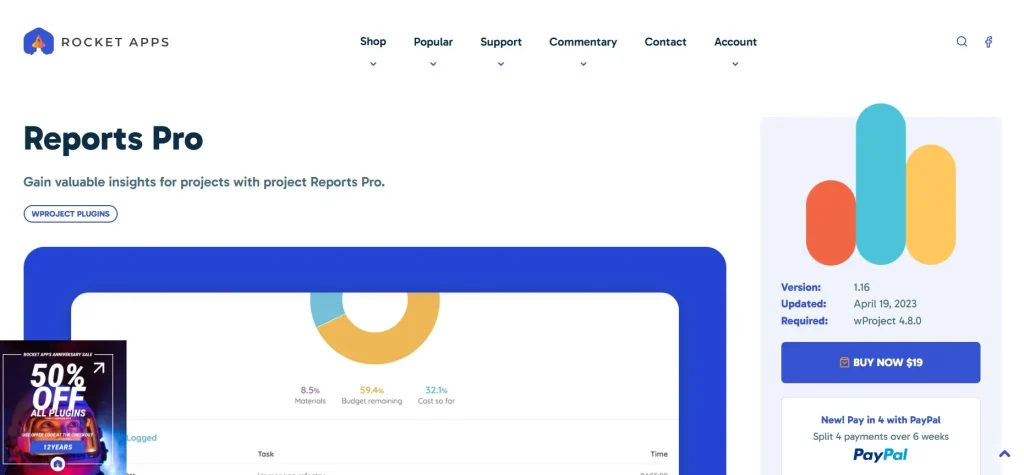Open the Account menu
Image resolution: width=1024 pixels, height=475 pixels.
[x=735, y=42]
